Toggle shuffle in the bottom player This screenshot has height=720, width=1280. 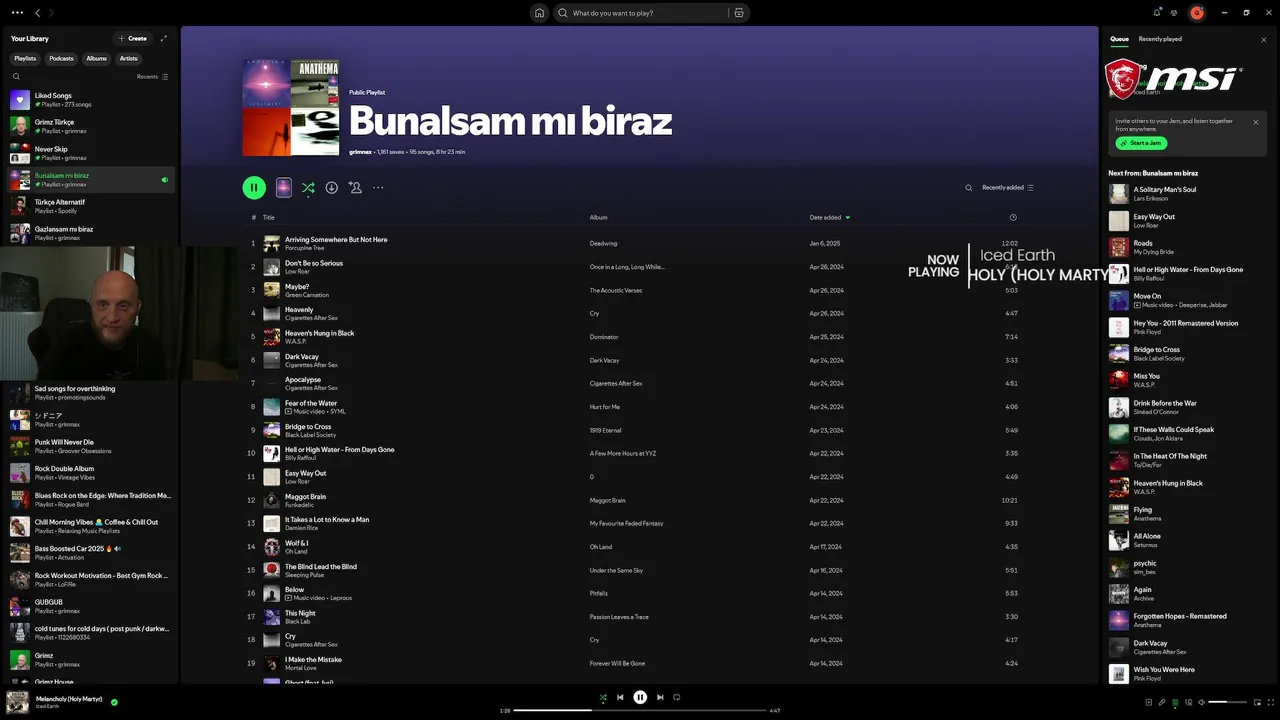pos(603,698)
